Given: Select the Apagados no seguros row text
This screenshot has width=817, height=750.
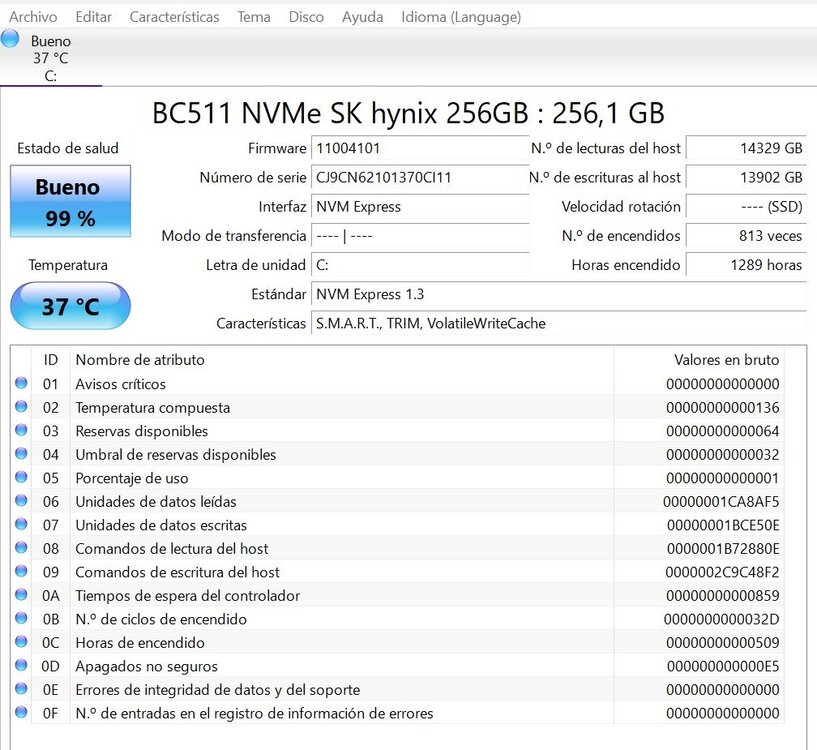Looking at the screenshot, I should tap(146, 667).
